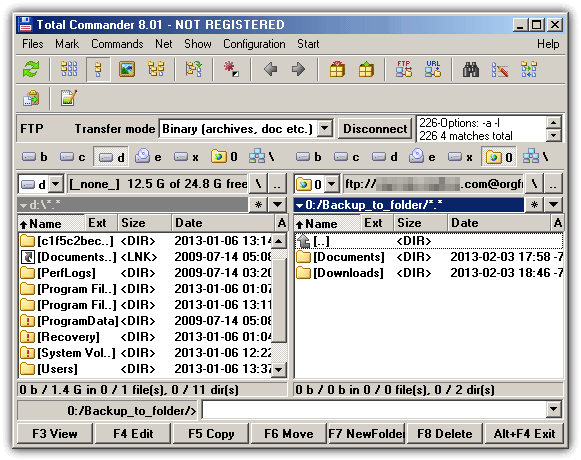The image size is (581, 460).
Task: Click the Disconnect FTP button
Action: pos(375,129)
